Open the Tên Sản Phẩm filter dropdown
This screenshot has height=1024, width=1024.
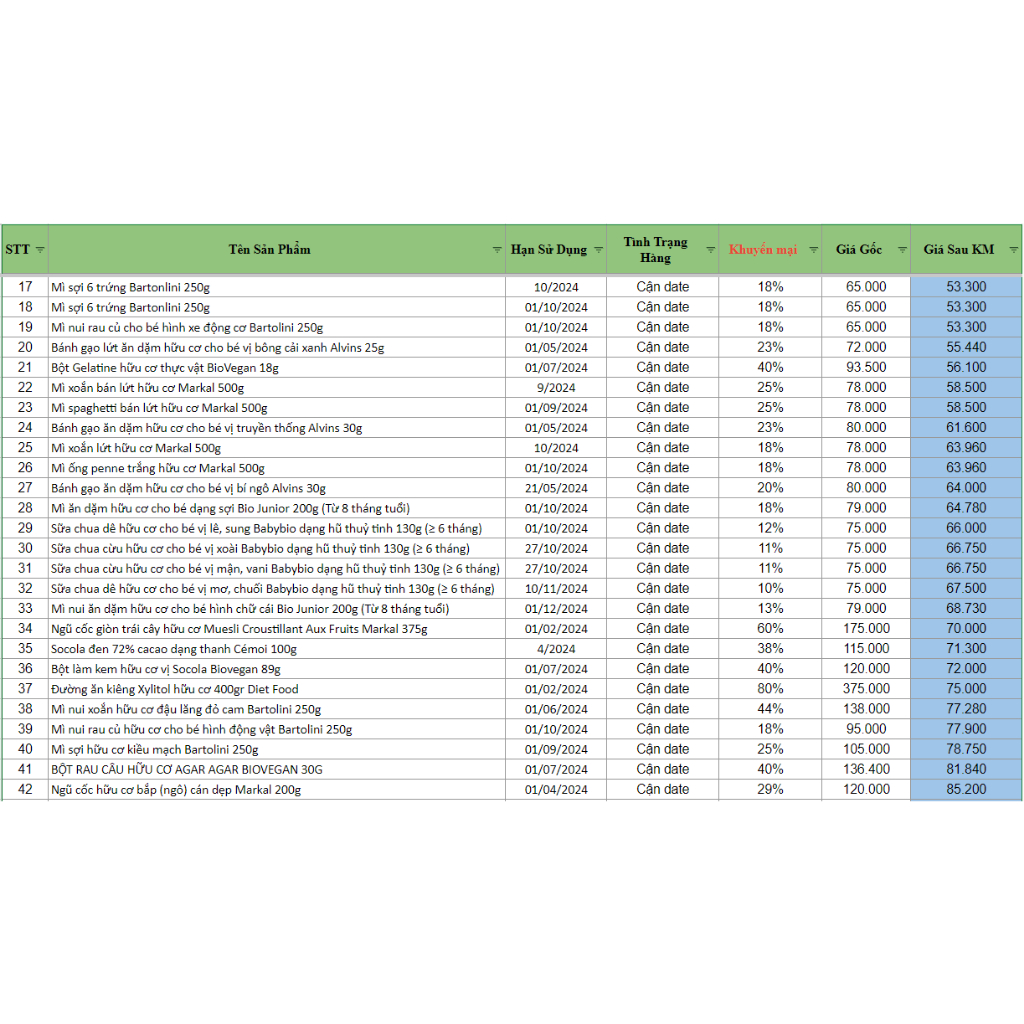(496, 250)
